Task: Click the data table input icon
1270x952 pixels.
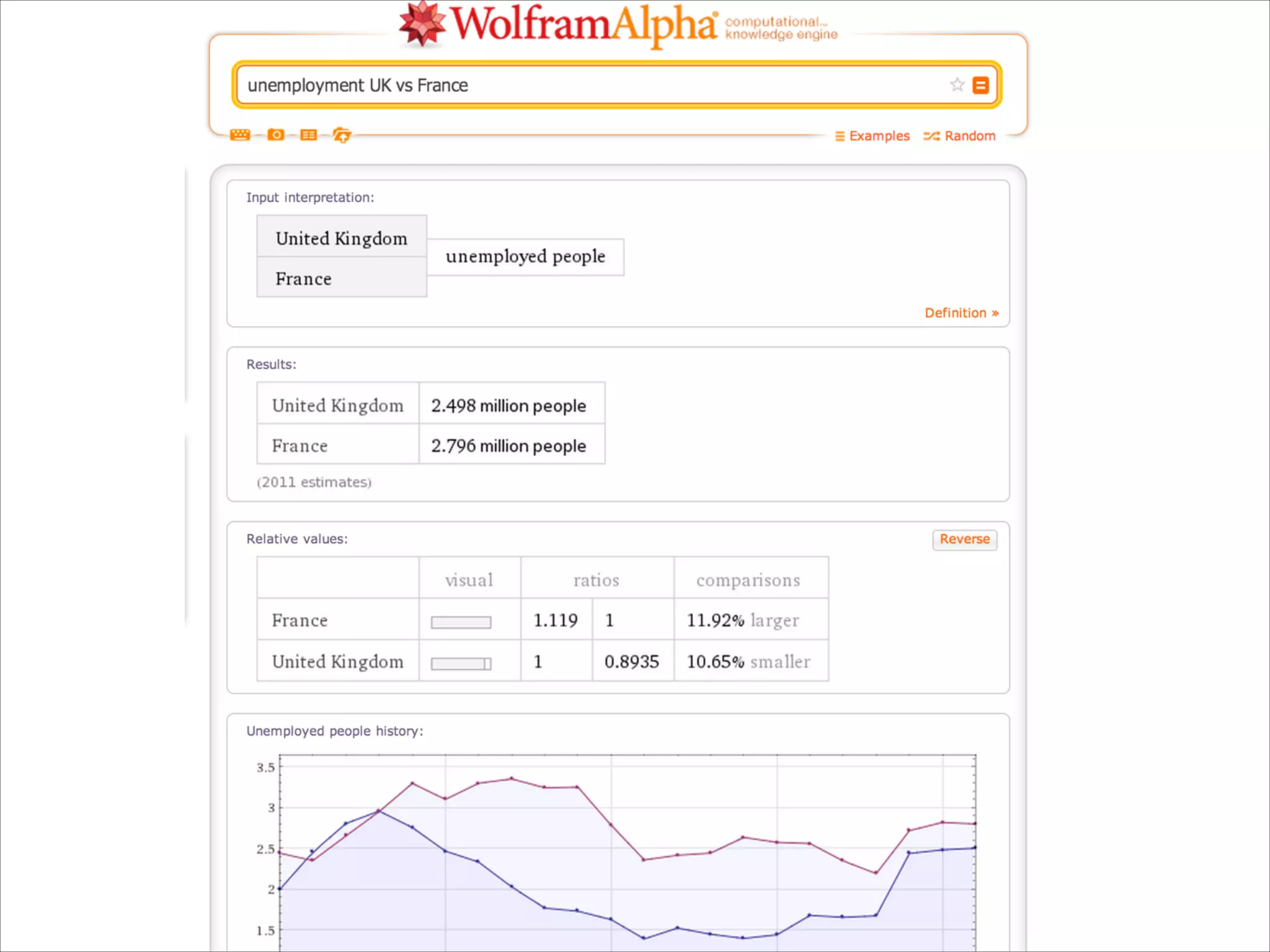Action: point(308,134)
